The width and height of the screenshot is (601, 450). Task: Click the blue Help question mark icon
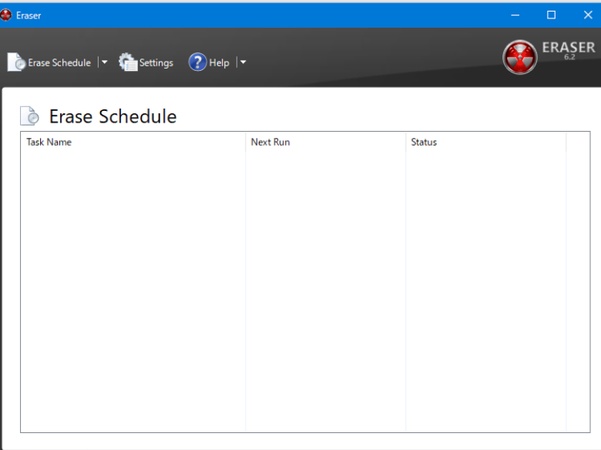click(x=197, y=62)
